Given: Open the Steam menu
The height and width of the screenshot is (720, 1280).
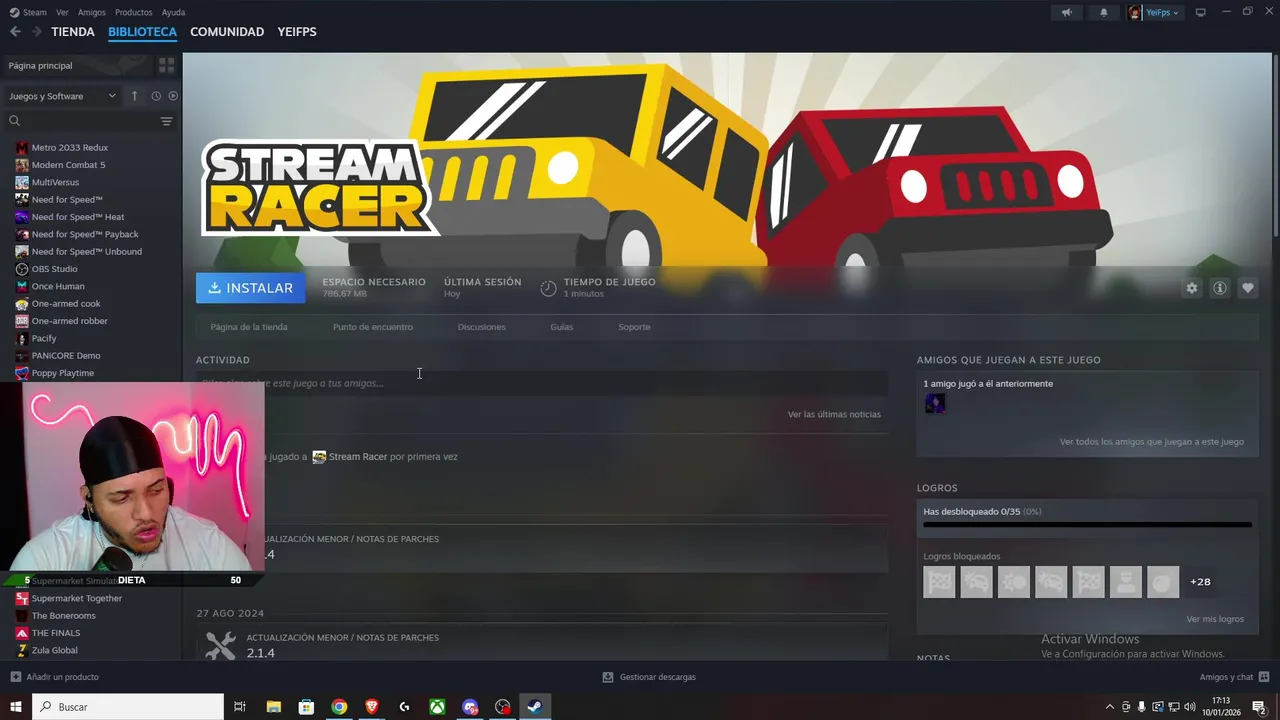Looking at the screenshot, I should coord(28,13).
